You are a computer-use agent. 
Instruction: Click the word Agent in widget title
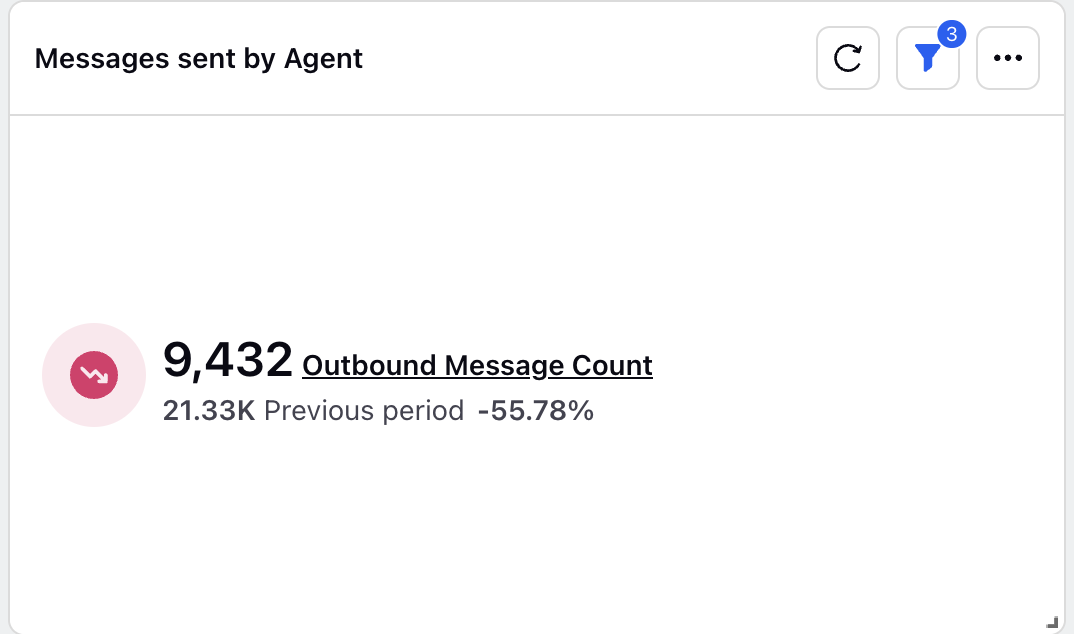[323, 60]
